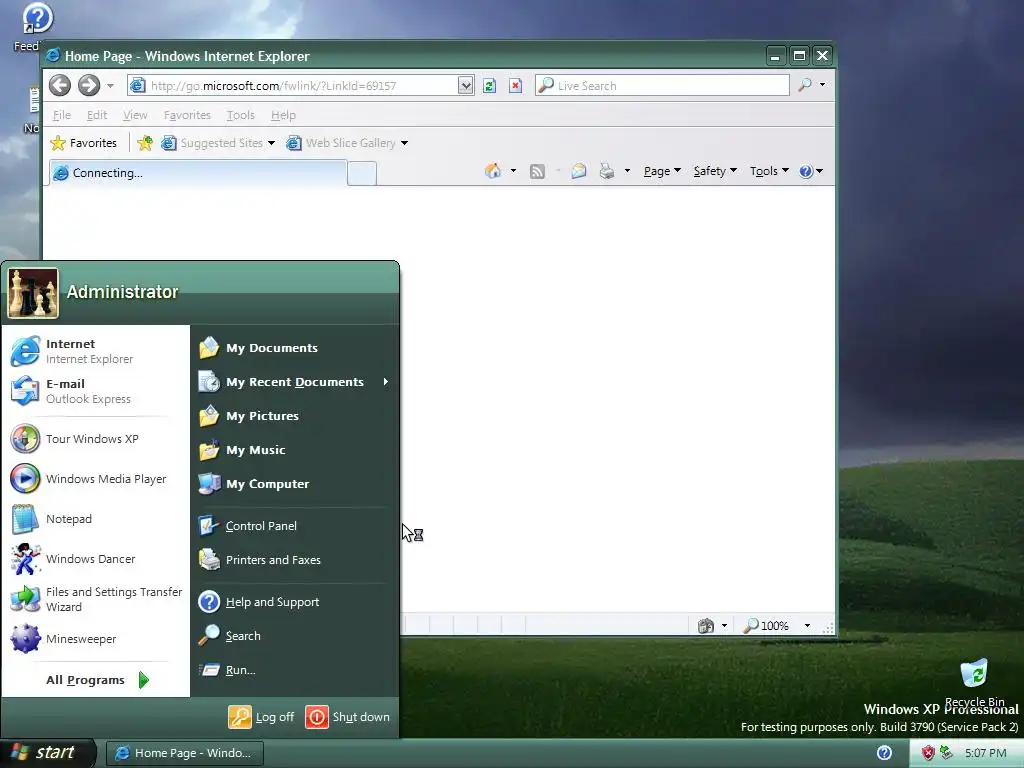Viewport: 1024px width, 768px height.
Task: Open E-mail Outlook Express
Action: click(x=96, y=391)
